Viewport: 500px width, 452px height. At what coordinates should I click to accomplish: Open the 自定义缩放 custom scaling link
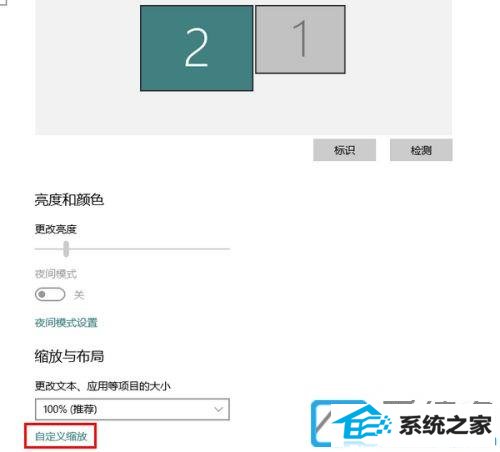tap(61, 436)
